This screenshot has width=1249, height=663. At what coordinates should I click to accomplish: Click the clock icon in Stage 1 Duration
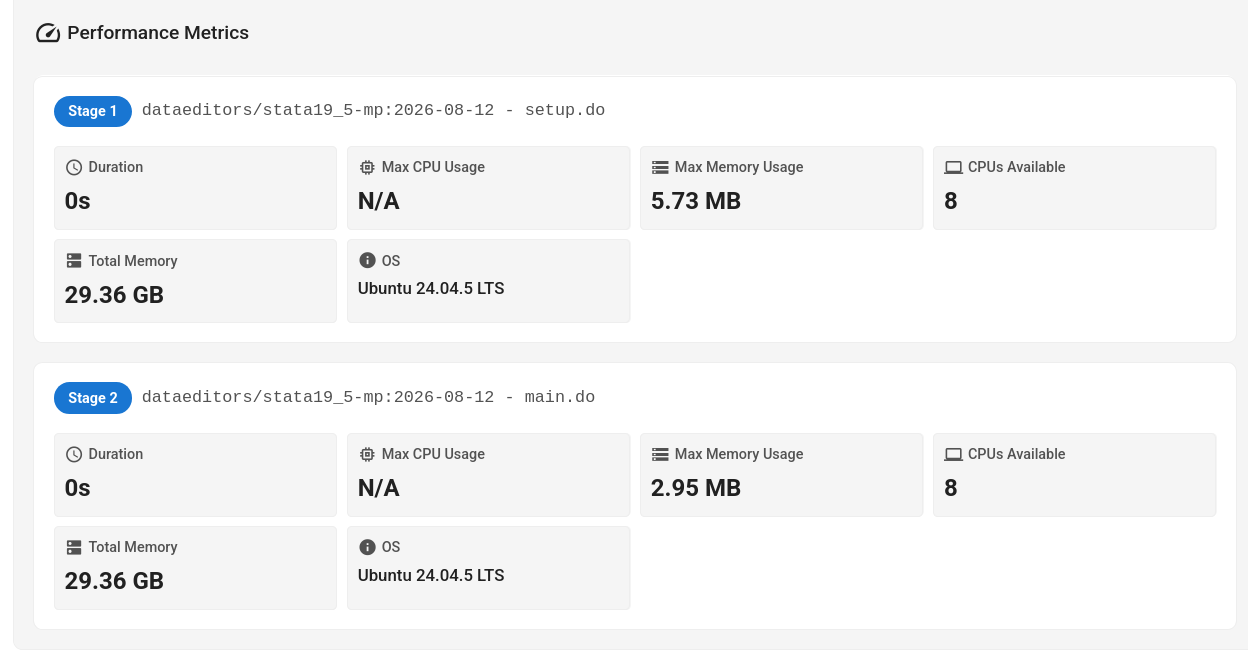coord(74,167)
